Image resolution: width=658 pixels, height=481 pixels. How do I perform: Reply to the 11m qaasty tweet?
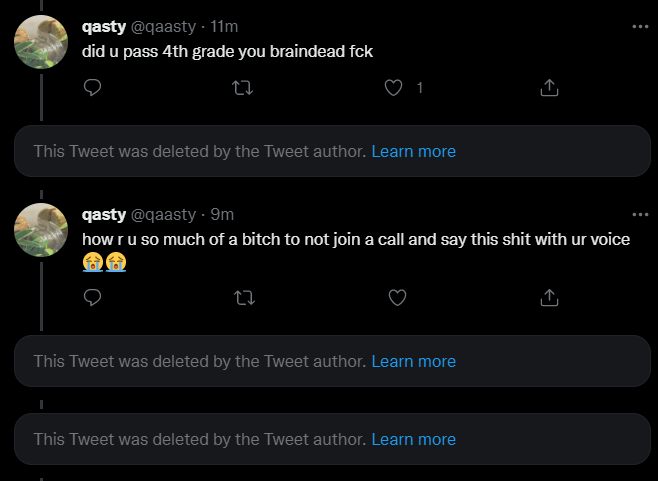tap(92, 88)
